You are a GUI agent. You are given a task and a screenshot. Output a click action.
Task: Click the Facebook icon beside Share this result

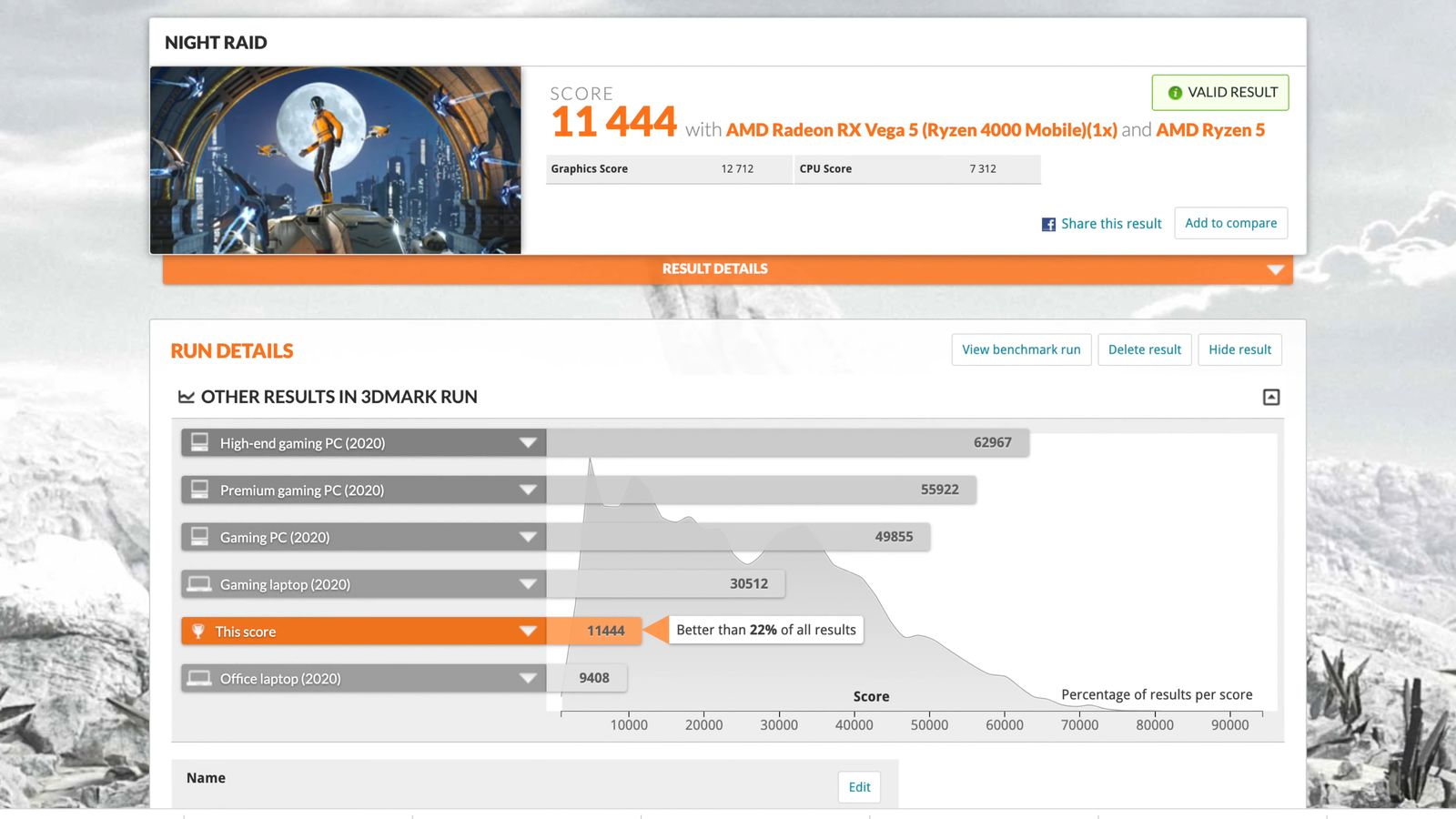1048,224
